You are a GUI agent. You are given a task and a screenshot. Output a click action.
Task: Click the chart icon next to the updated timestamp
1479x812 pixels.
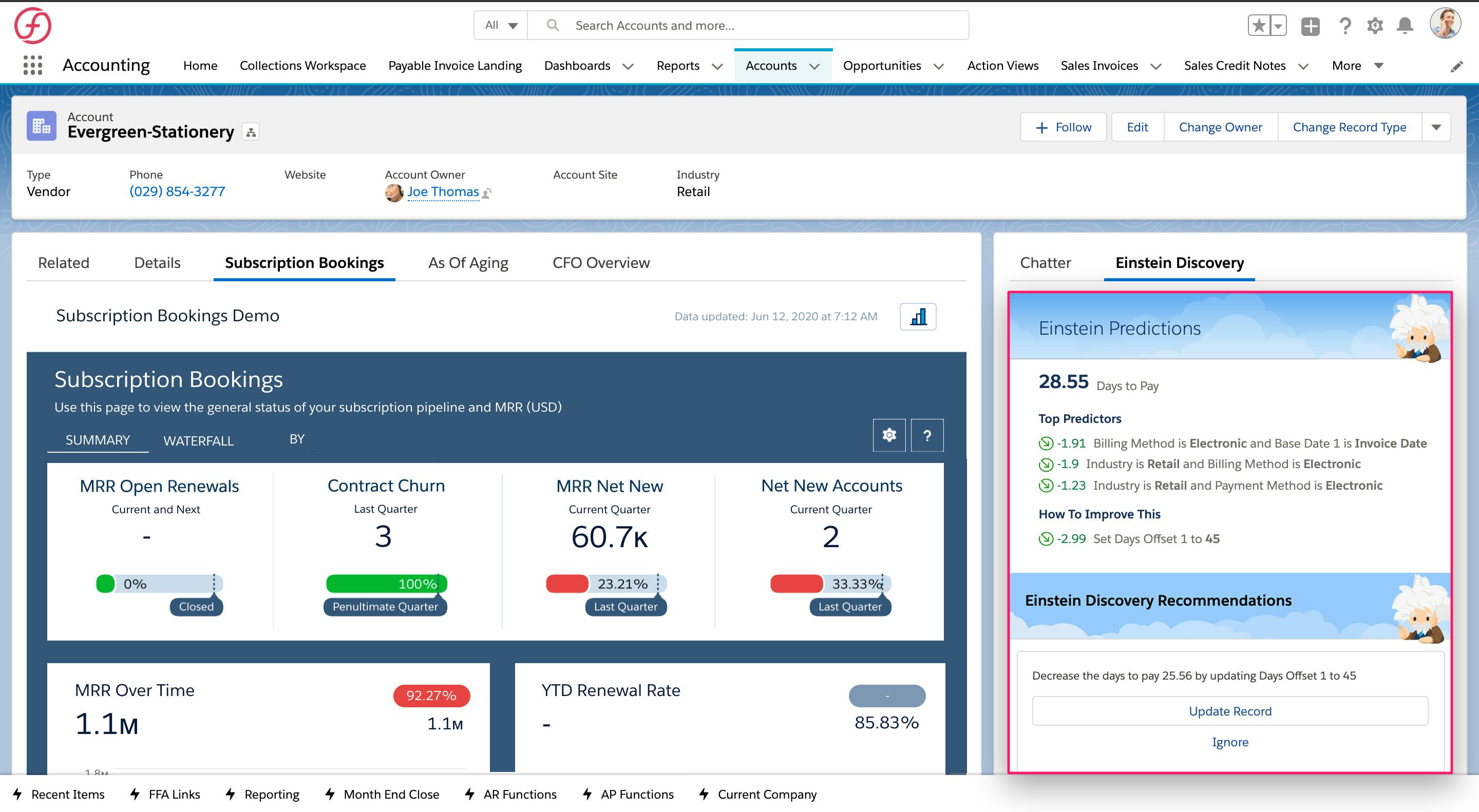(917, 316)
